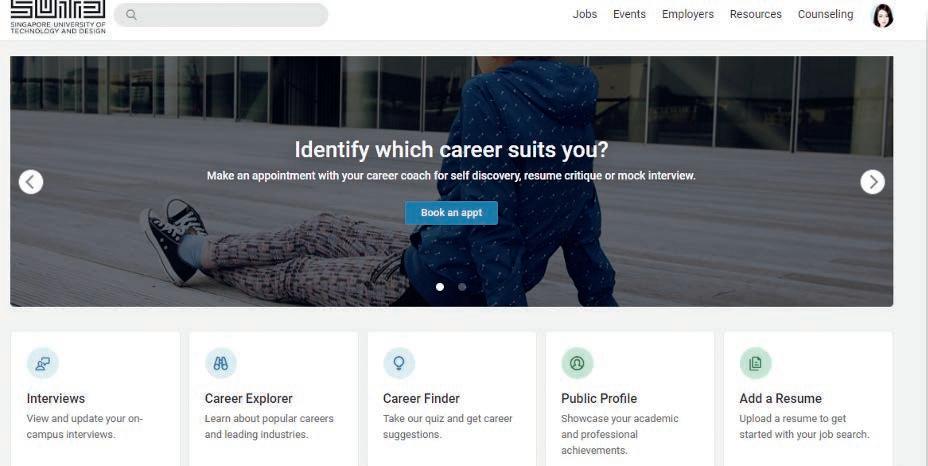The image size is (928, 466).
Task: Open the Events menu
Action: [629, 14]
